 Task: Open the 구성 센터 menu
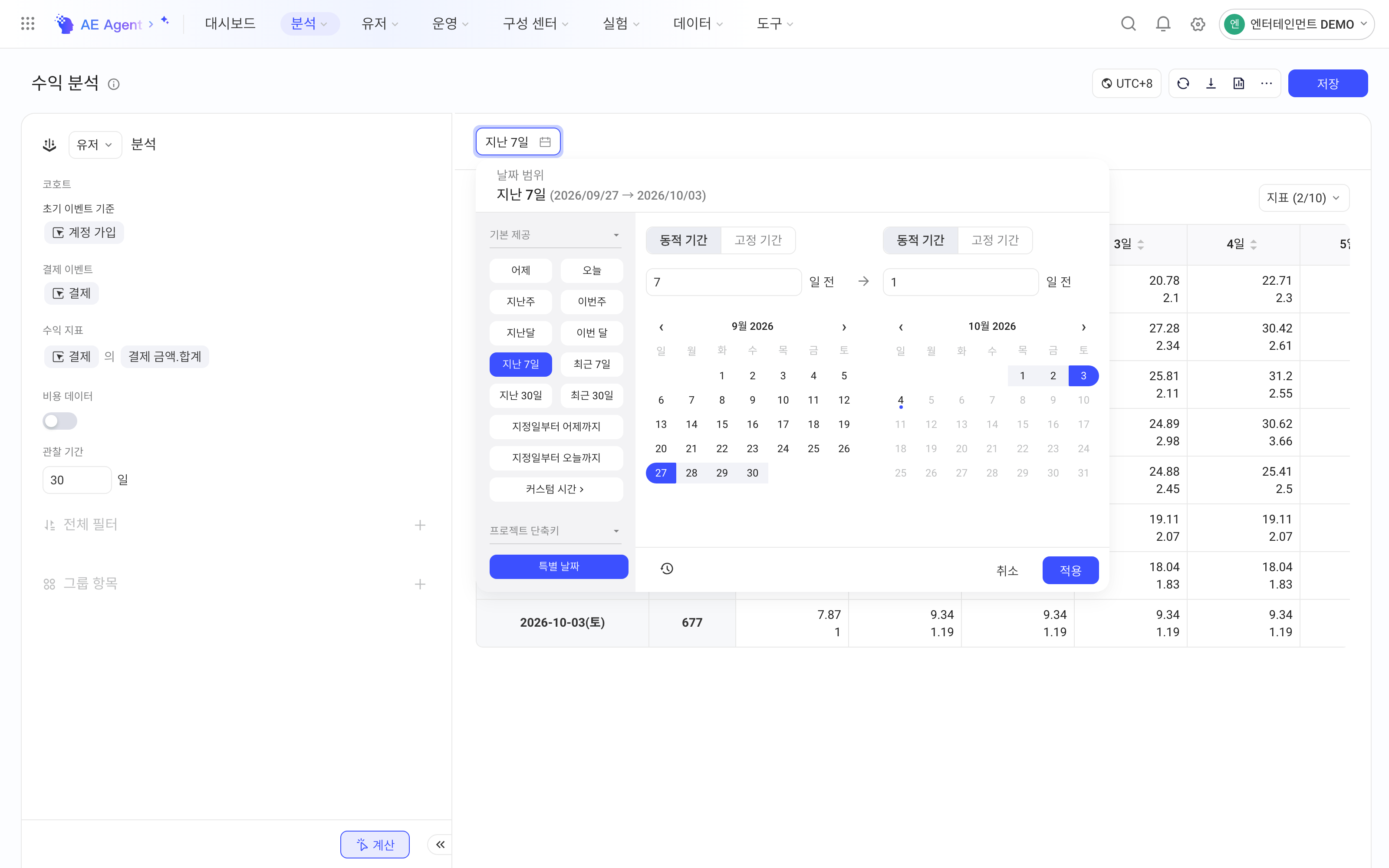536,23
